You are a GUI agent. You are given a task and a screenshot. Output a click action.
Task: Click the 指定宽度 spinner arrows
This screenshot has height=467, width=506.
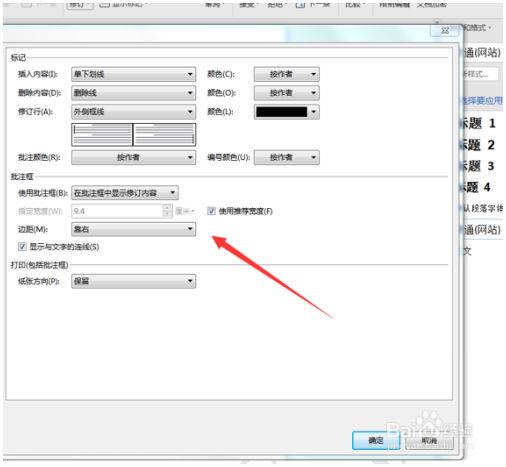[x=167, y=211]
